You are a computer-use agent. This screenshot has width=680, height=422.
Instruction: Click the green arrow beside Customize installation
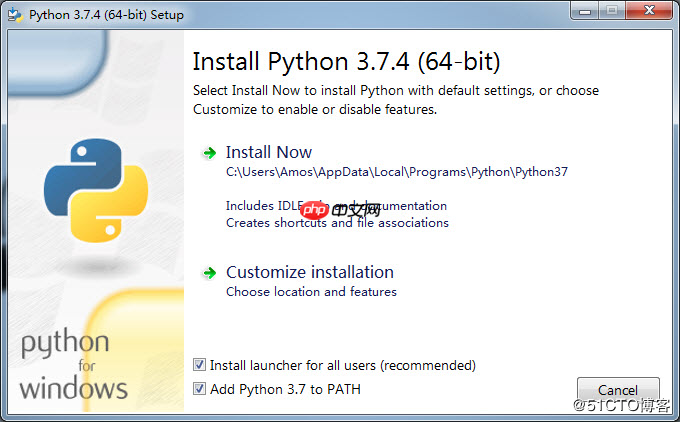click(209, 273)
